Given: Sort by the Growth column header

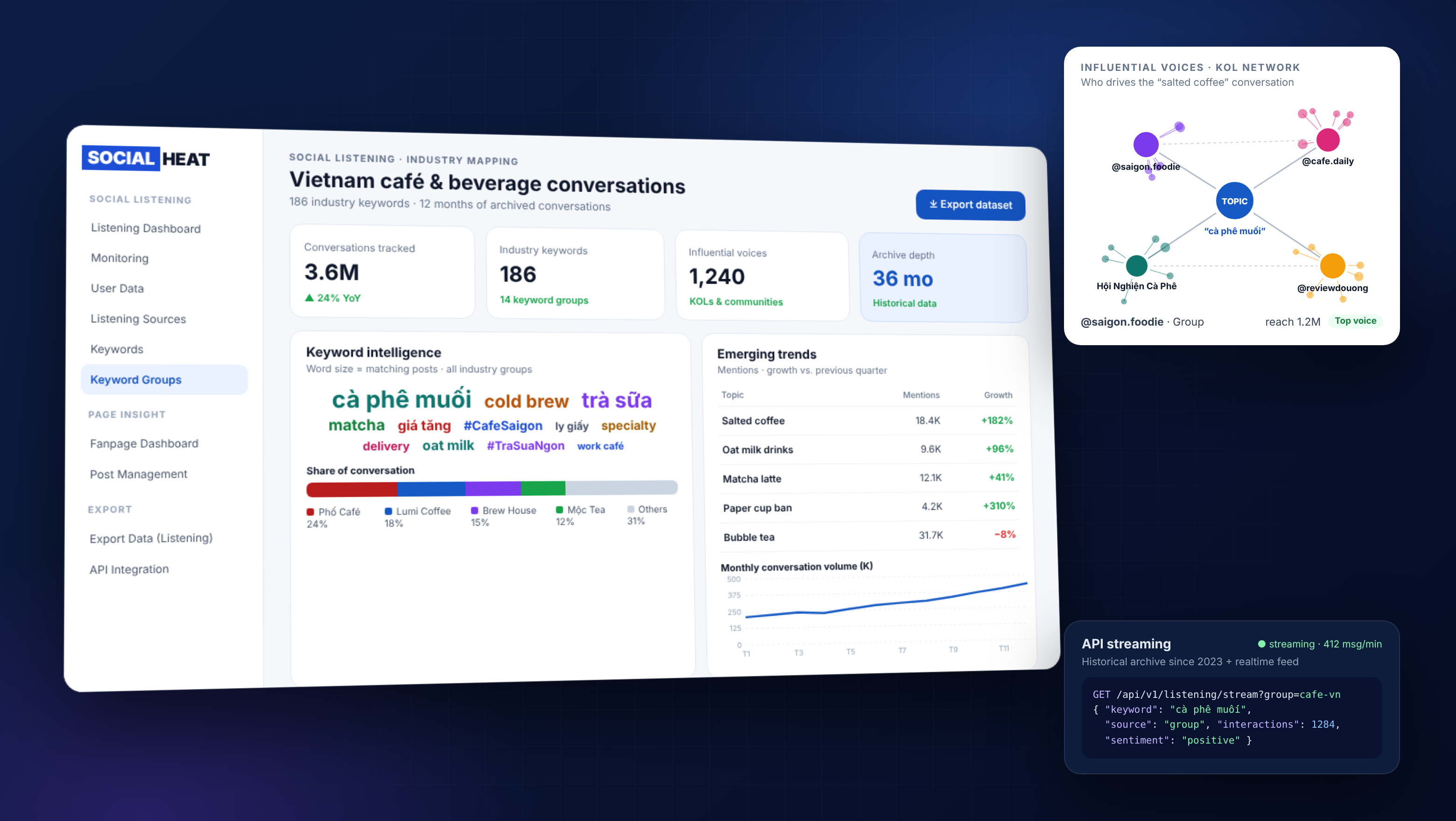Looking at the screenshot, I should [x=998, y=395].
